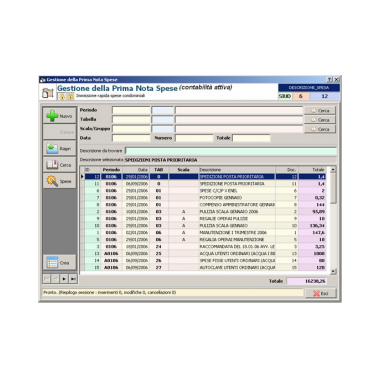380x380 pixels.
Task: Click the long pink Periodo description field
Action: point(239,110)
